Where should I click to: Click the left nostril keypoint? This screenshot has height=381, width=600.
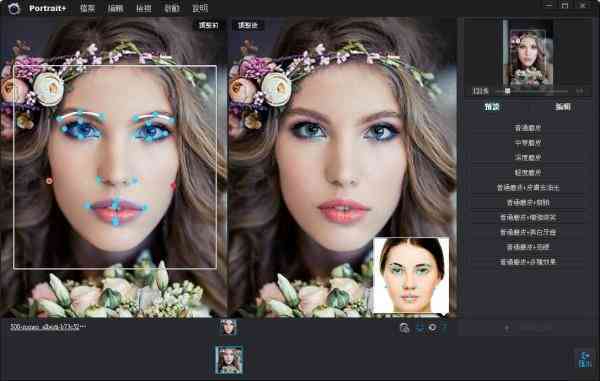pyautogui.click(x=99, y=179)
